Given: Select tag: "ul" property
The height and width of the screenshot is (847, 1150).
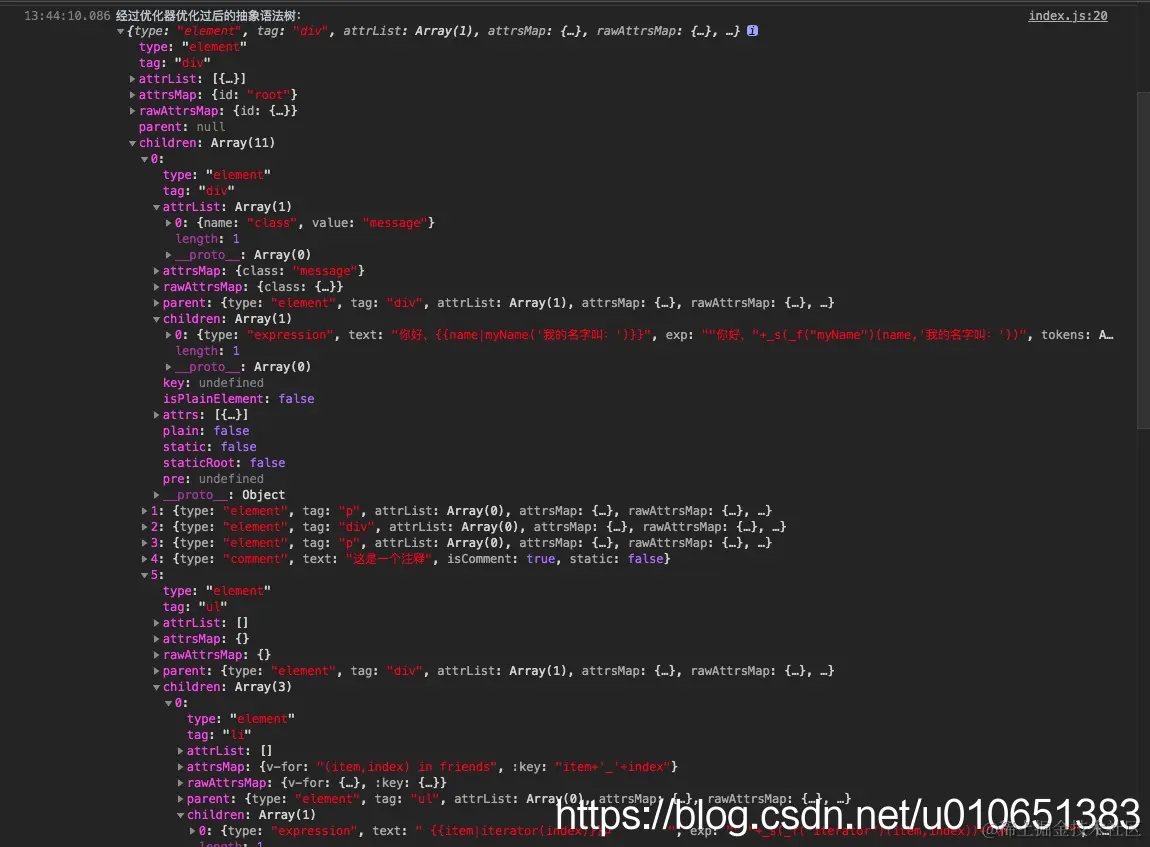Looking at the screenshot, I should [195, 607].
